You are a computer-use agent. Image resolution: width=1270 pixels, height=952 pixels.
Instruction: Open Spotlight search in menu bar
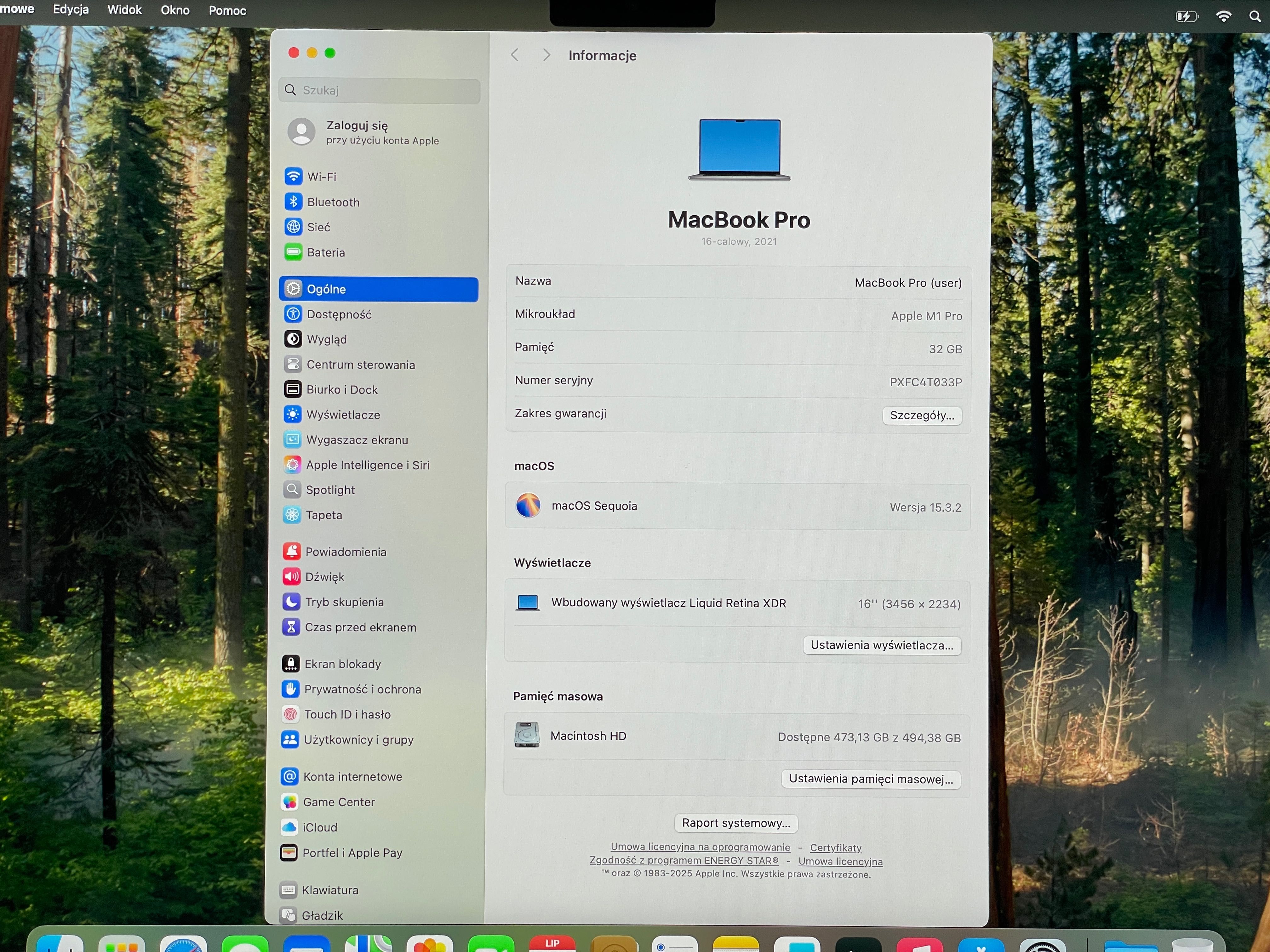(1255, 17)
